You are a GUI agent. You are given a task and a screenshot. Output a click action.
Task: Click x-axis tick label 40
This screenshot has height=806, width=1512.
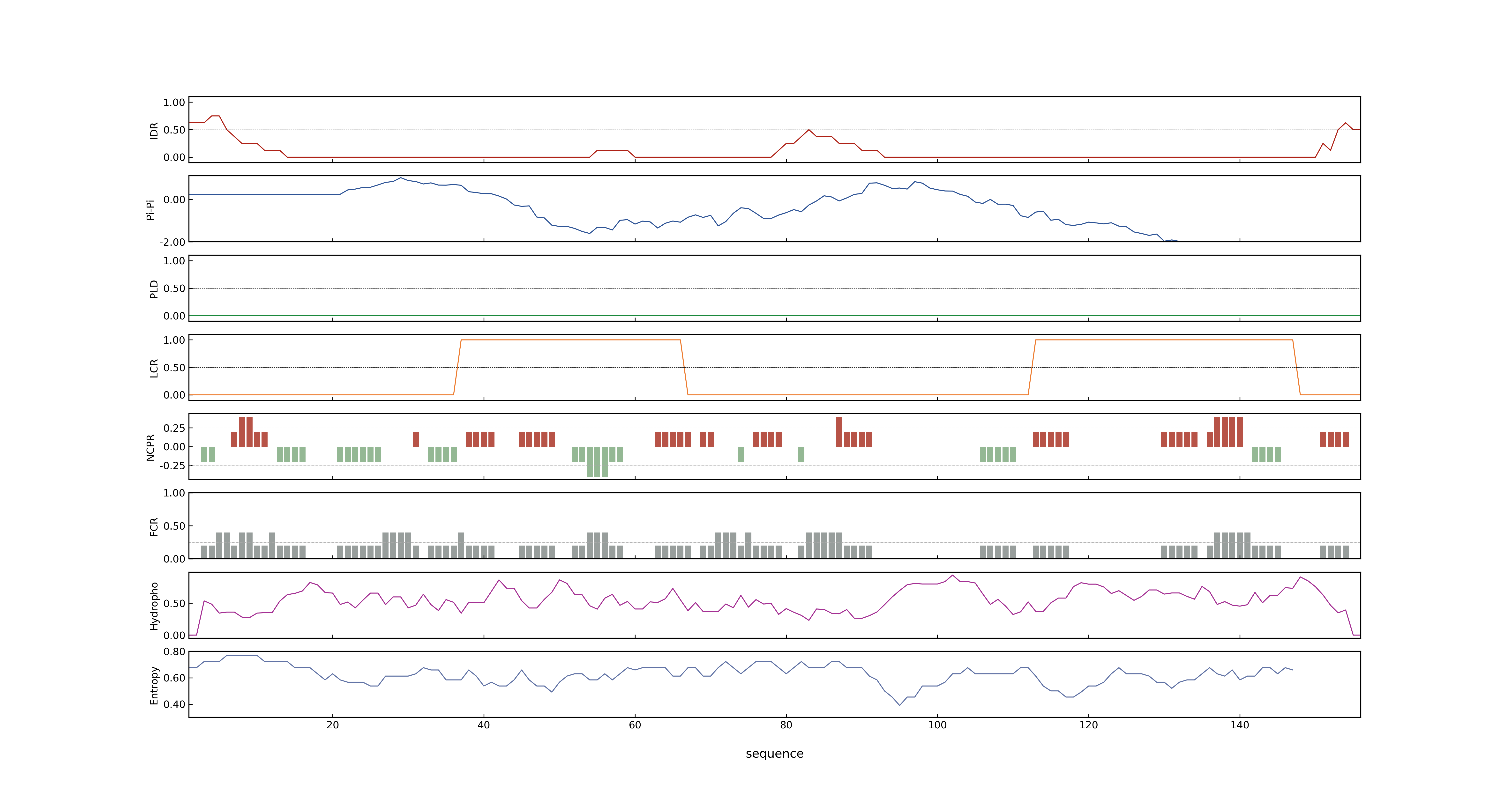[x=484, y=725]
